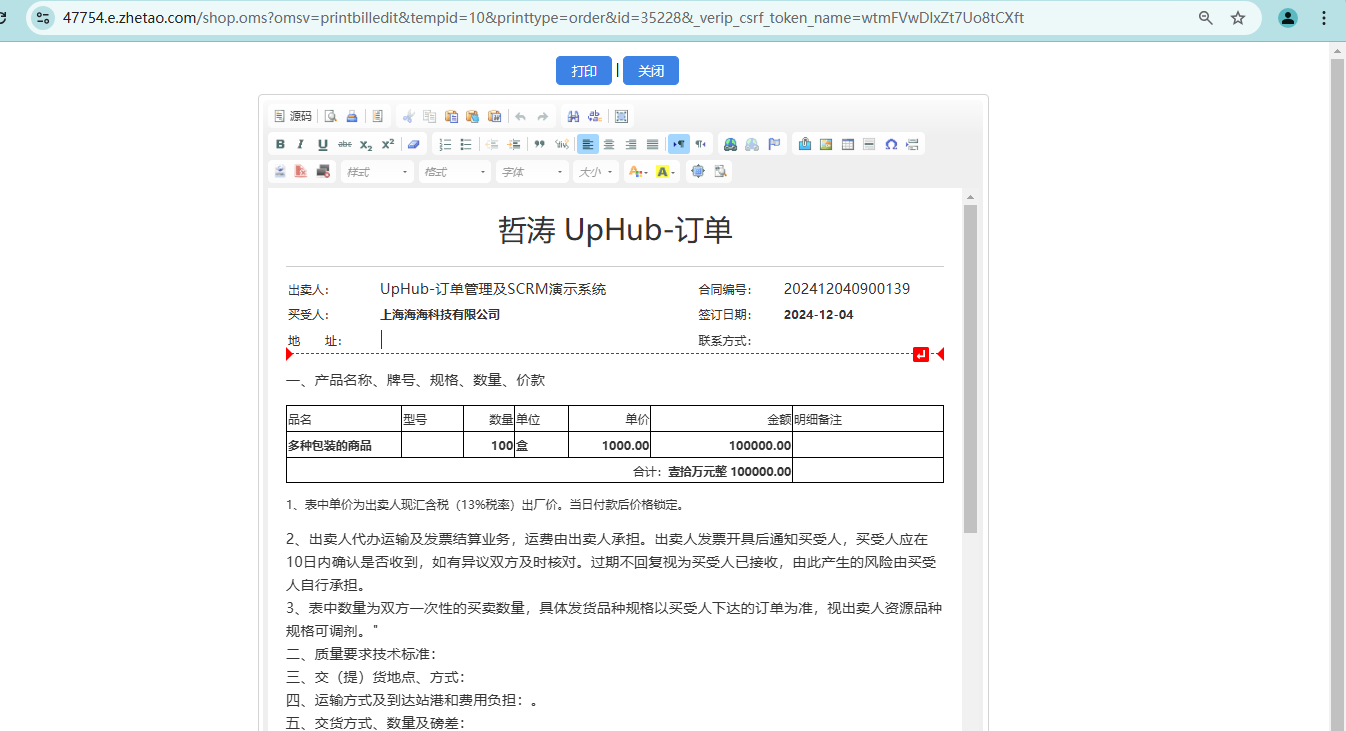Insert a numbered list
Image resolution: width=1346 pixels, height=731 pixels.
tap(445, 144)
